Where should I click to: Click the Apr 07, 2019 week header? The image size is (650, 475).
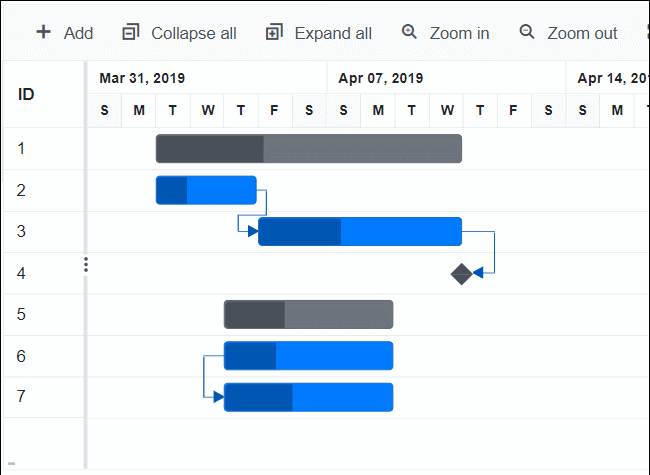(381, 78)
